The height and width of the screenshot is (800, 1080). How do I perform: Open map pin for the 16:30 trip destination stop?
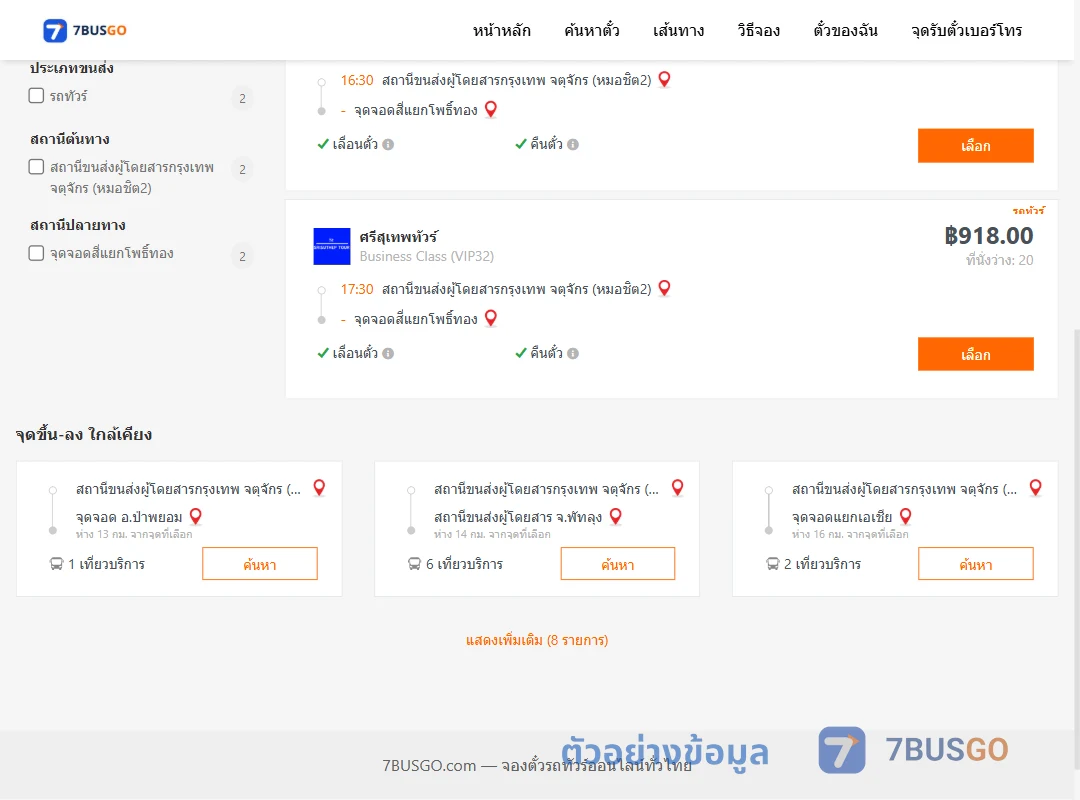point(490,109)
